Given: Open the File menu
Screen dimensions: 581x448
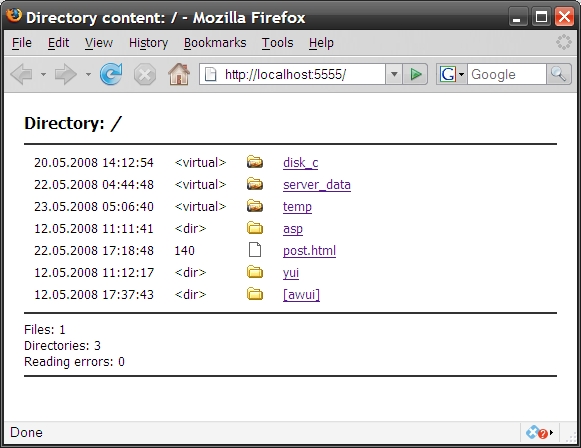Looking at the screenshot, I should point(21,43).
